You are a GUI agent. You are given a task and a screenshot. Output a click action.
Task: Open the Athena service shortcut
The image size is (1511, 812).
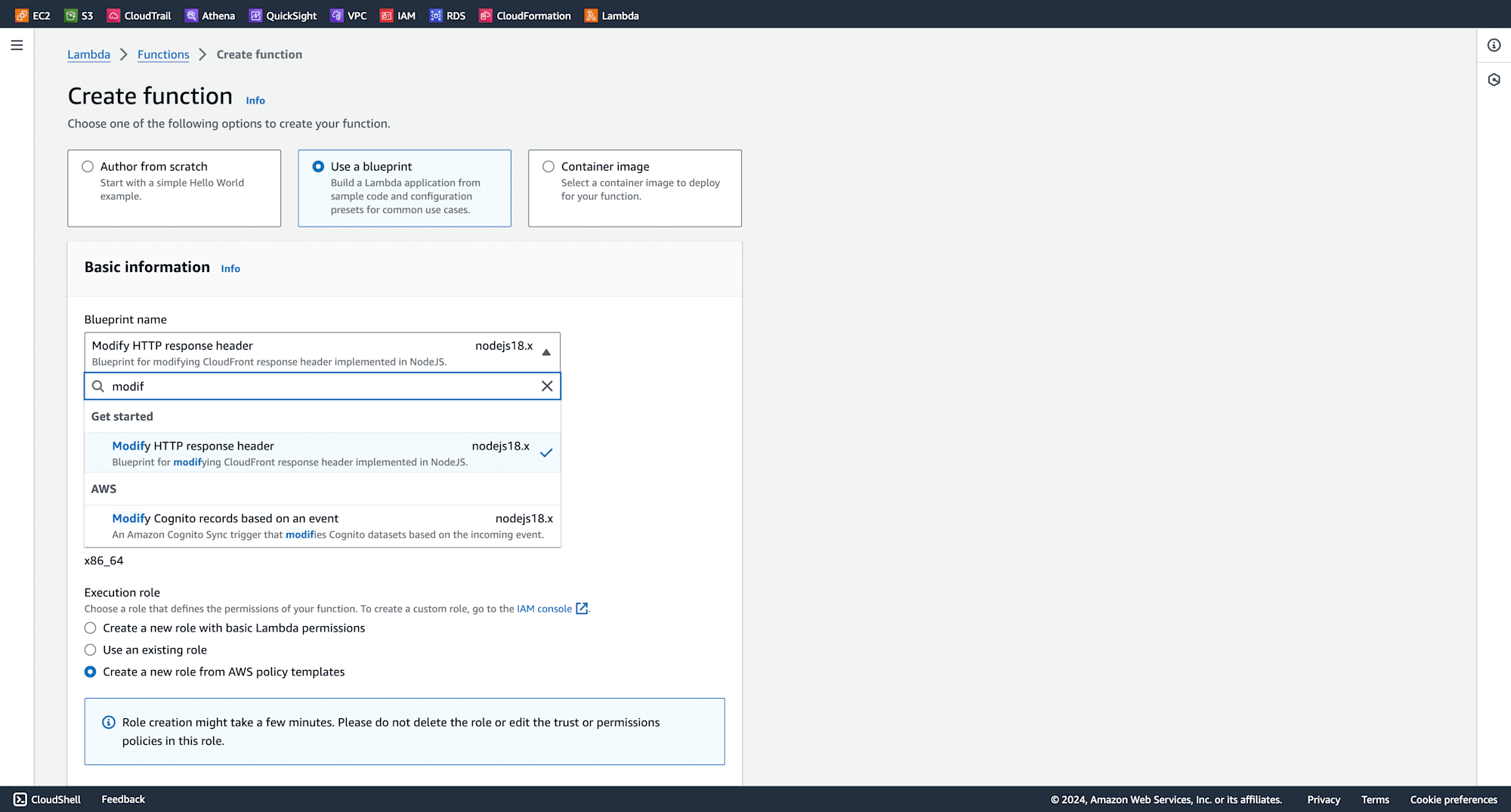210,15
